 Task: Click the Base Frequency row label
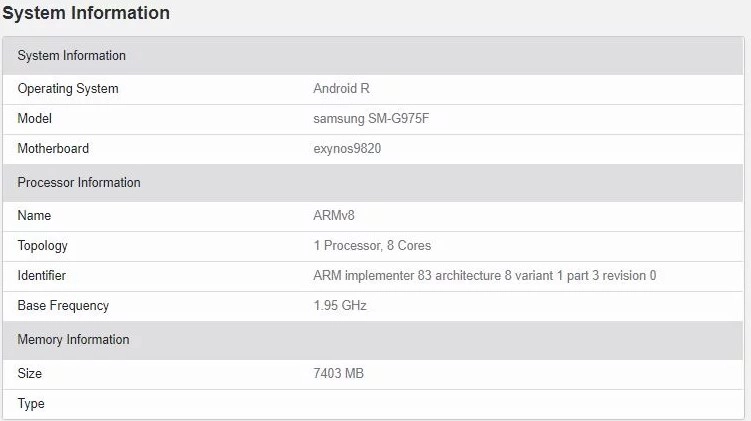tap(63, 306)
